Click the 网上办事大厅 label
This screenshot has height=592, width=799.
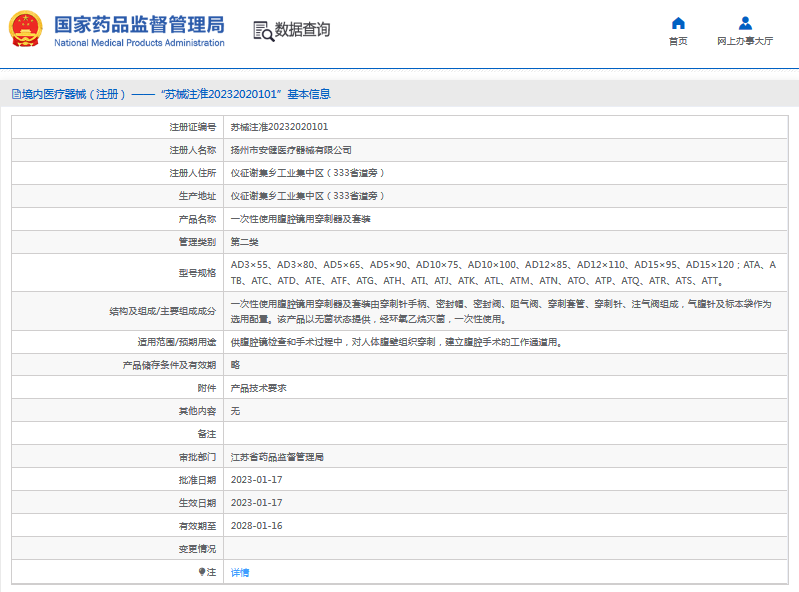745,41
